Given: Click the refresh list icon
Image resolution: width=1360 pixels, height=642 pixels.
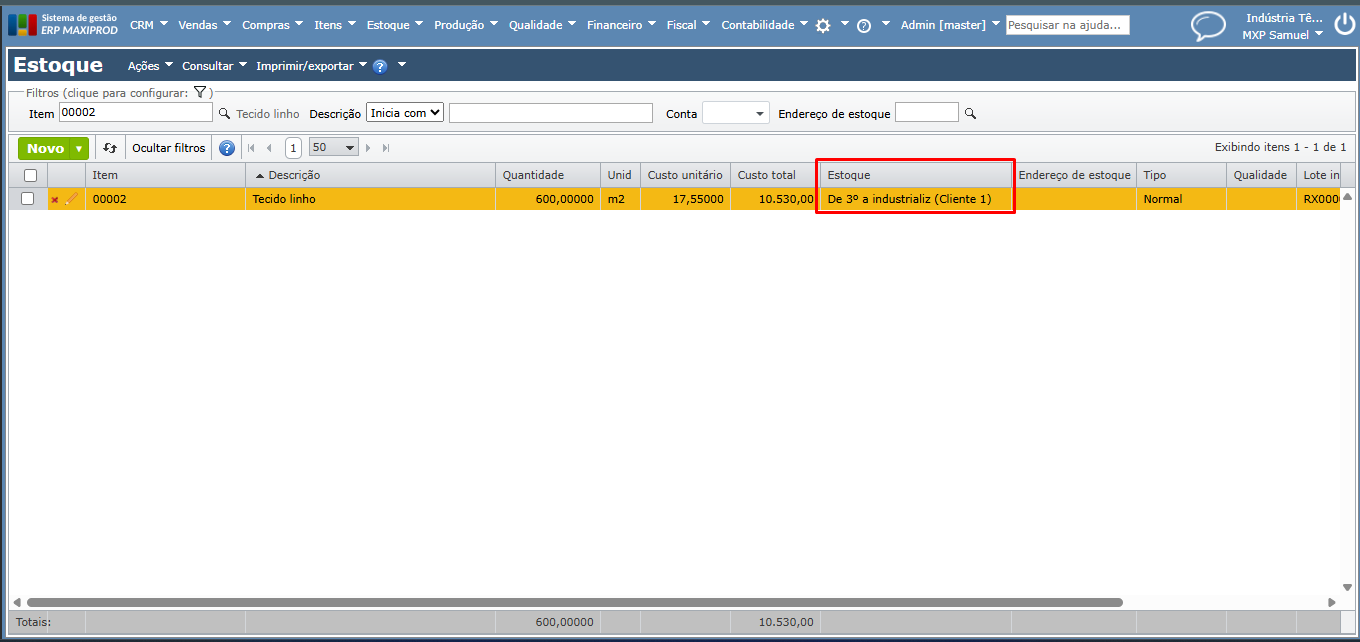Looking at the screenshot, I should pyautogui.click(x=110, y=148).
